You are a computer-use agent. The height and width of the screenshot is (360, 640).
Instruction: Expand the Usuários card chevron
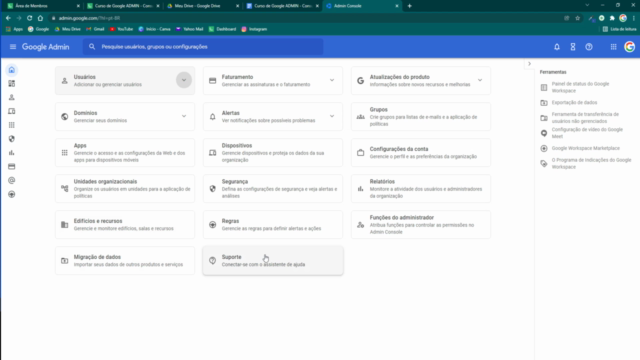[184, 80]
